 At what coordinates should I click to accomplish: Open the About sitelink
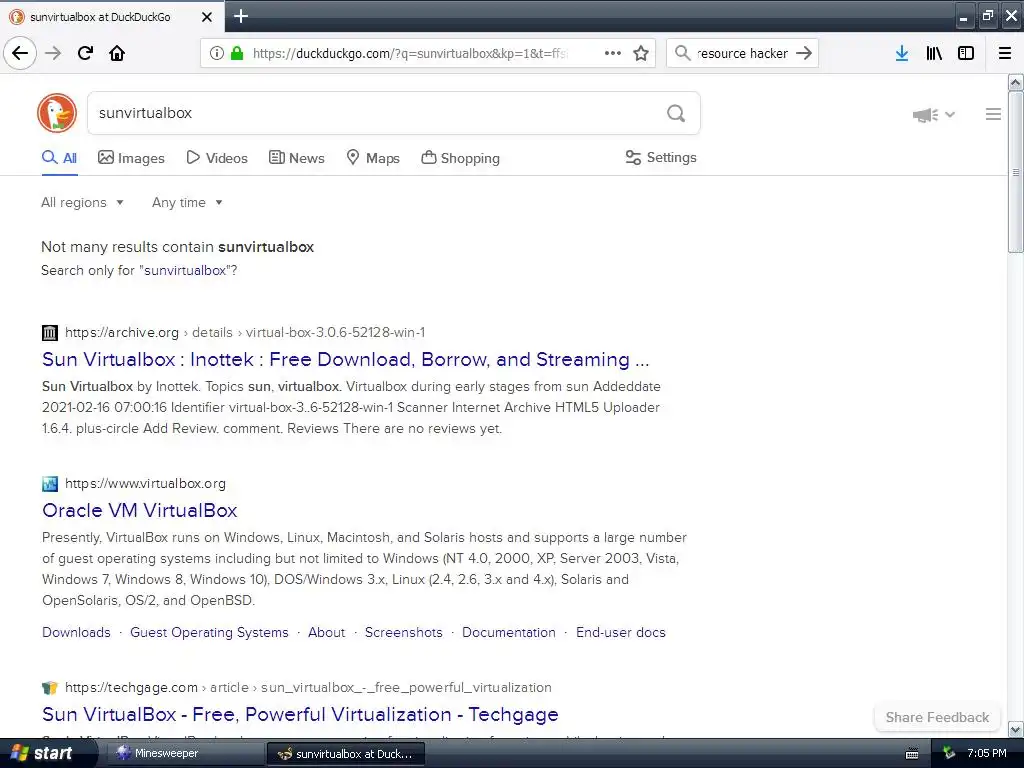[x=327, y=632]
